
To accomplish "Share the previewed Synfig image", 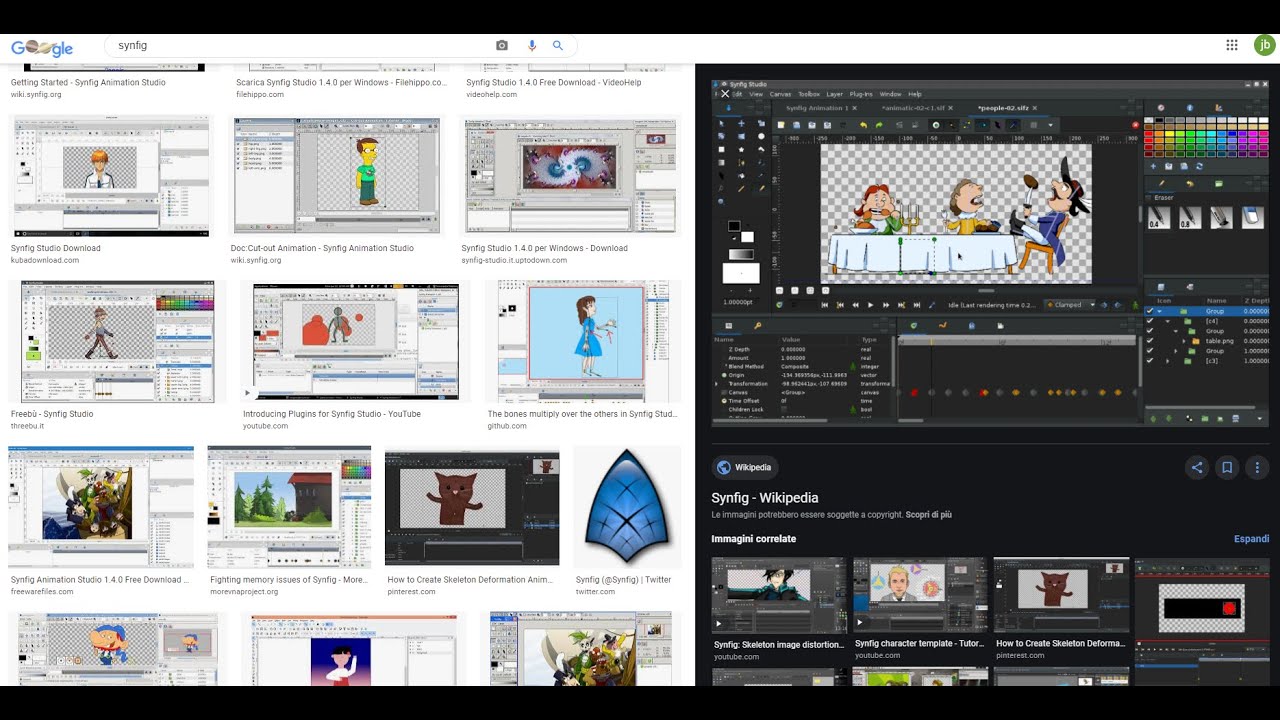I will (x=1196, y=467).
